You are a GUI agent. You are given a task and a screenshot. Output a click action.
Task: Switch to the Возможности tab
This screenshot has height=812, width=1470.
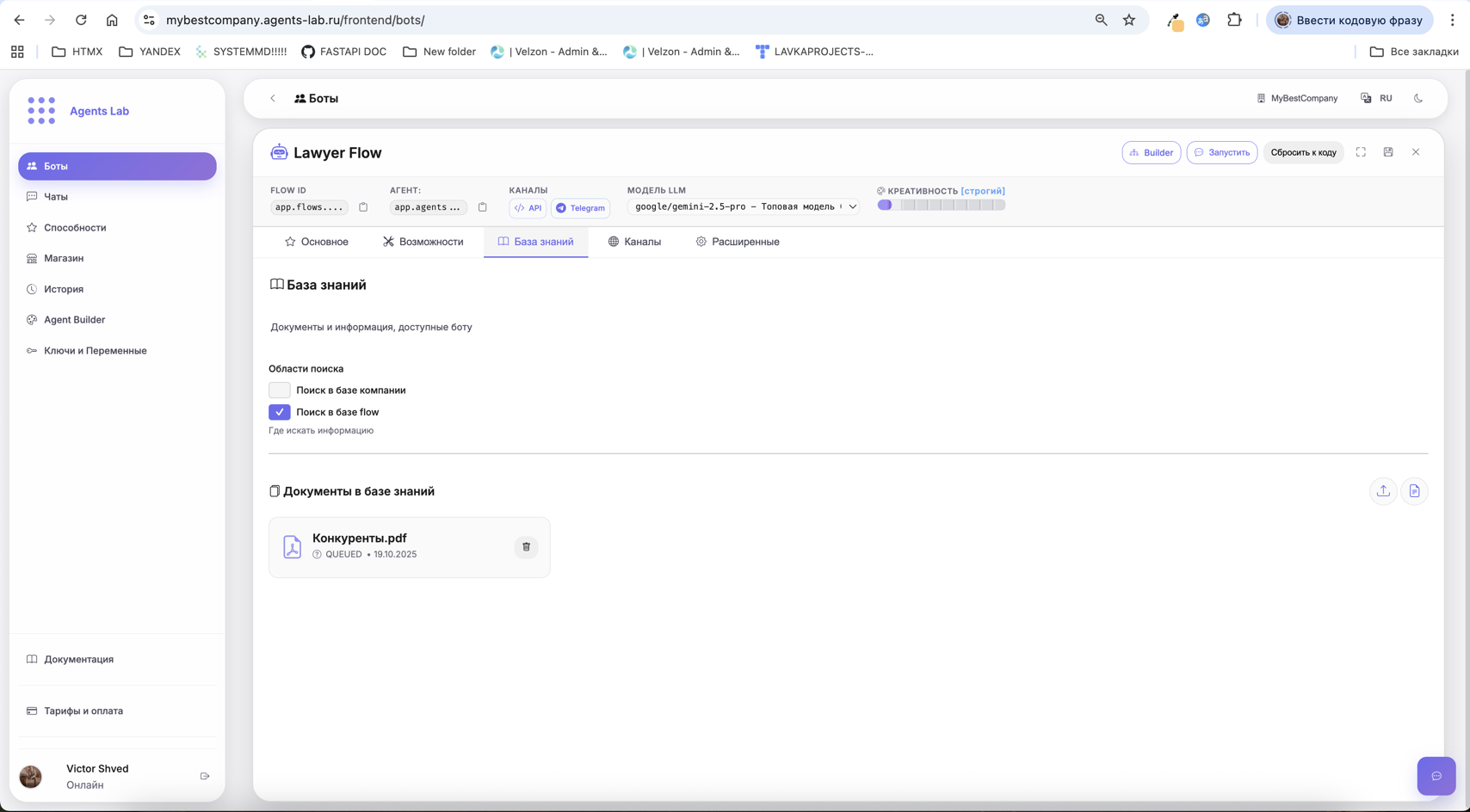tap(423, 242)
